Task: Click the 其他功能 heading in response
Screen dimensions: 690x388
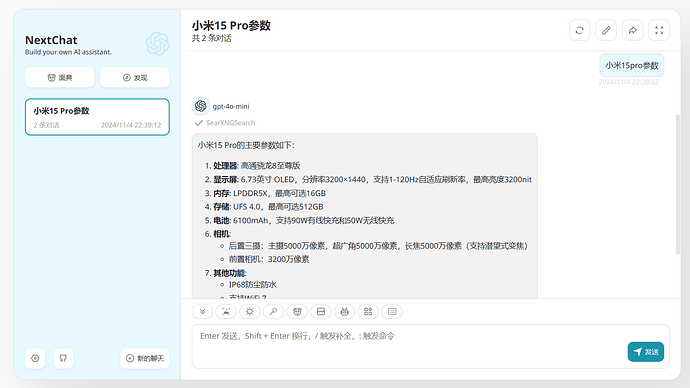Action: click(230, 273)
